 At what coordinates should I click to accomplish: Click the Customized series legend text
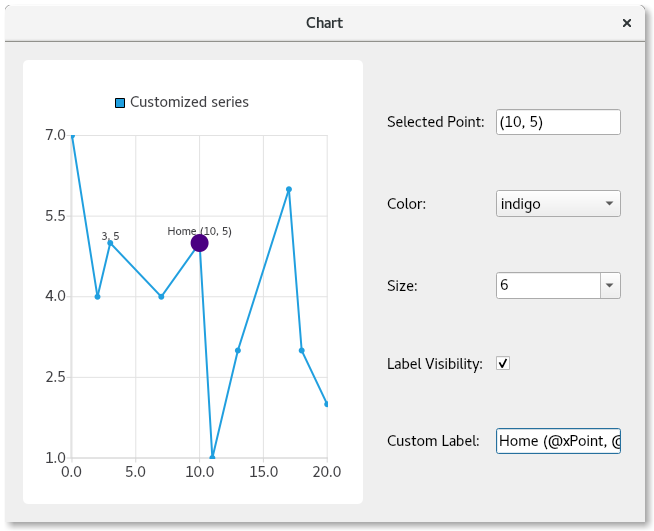click(189, 102)
